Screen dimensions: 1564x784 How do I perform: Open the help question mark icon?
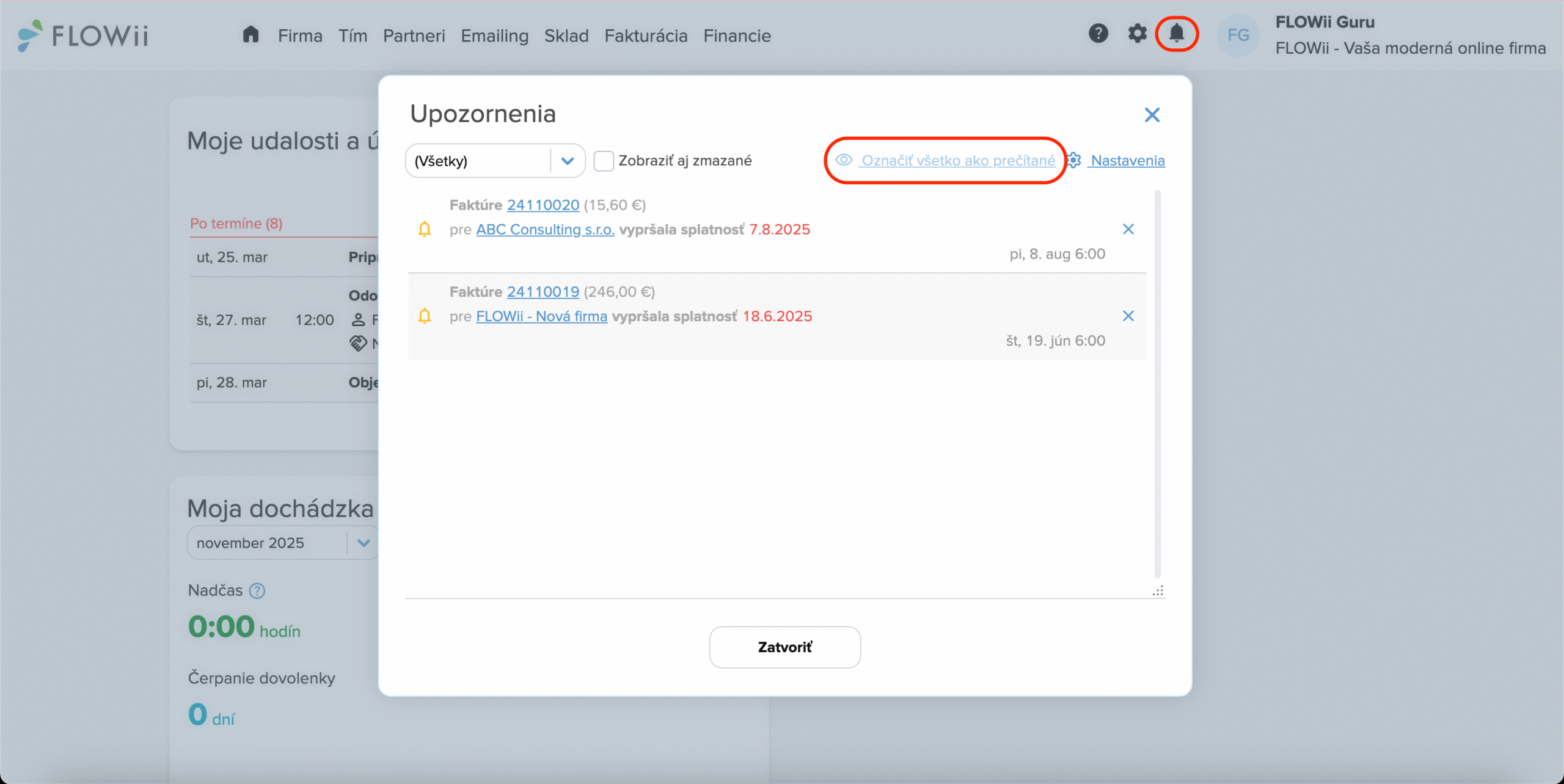[1098, 34]
